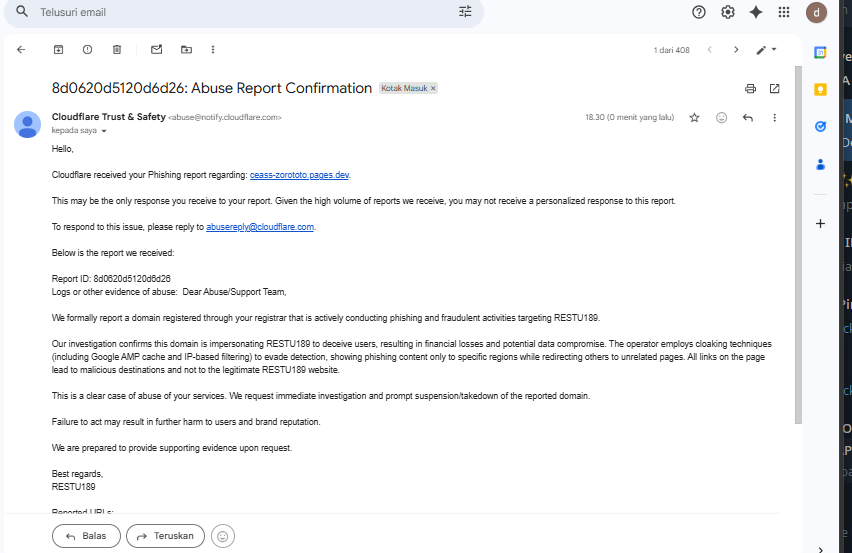Screen dimensions: 852x553
Task: Star this Cloudflare message
Action: click(694, 117)
